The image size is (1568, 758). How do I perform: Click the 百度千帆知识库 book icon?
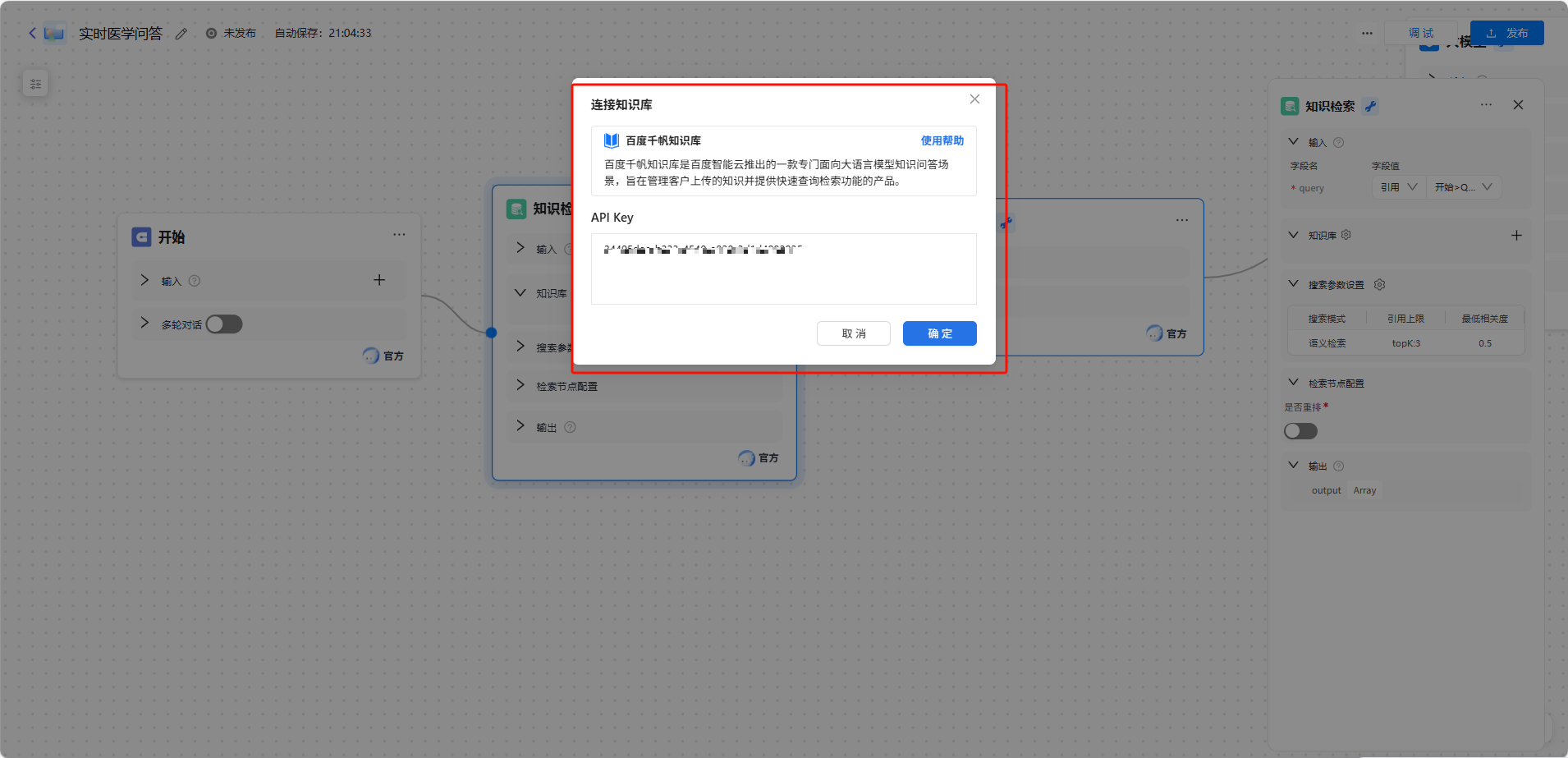point(612,140)
